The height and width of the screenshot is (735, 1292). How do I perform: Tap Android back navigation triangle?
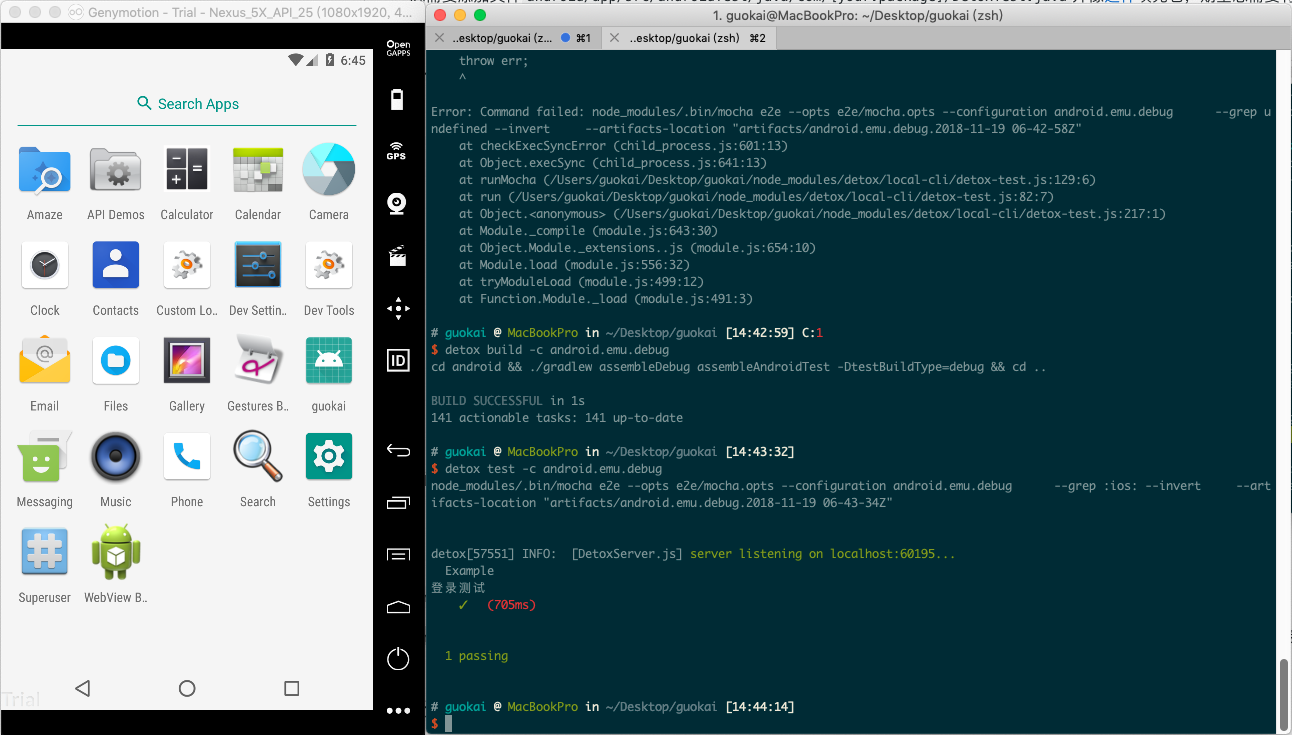[83, 688]
